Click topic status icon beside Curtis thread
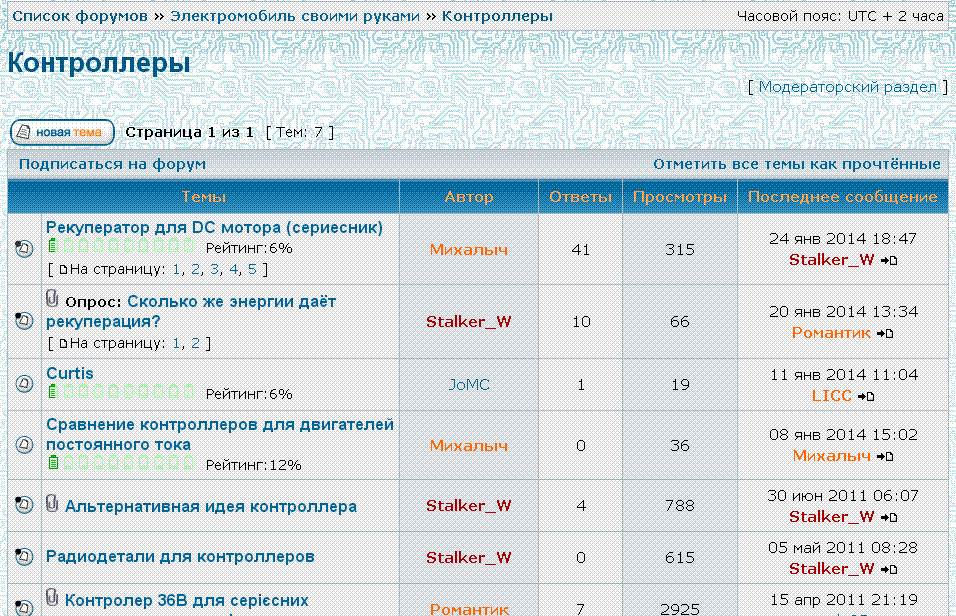This screenshot has height=616, width=956. click(25, 384)
